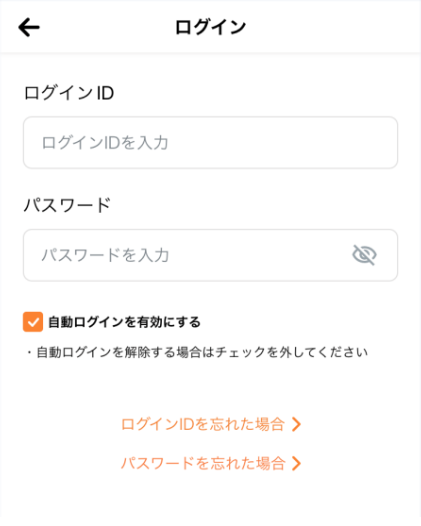
Task: Toggle auto-login via 自動ログインを有効にする label
Action: tap(124, 322)
